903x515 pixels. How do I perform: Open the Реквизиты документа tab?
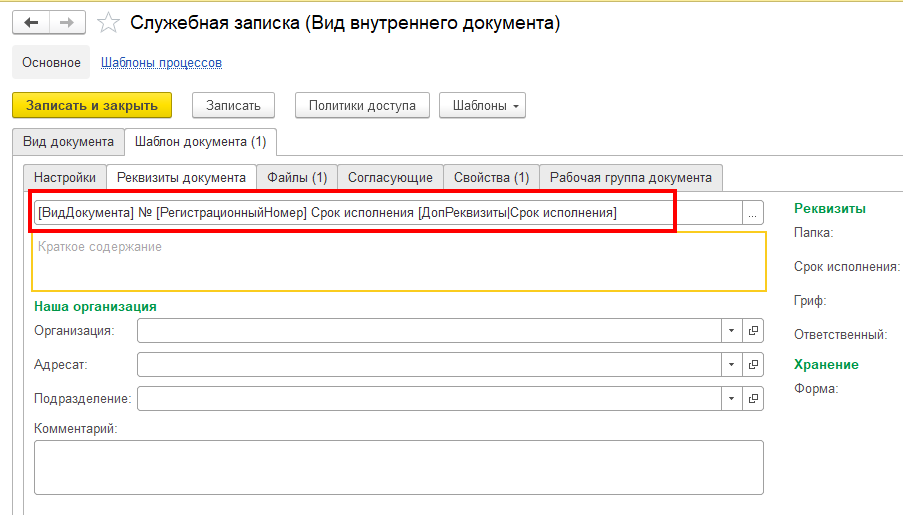(x=181, y=177)
